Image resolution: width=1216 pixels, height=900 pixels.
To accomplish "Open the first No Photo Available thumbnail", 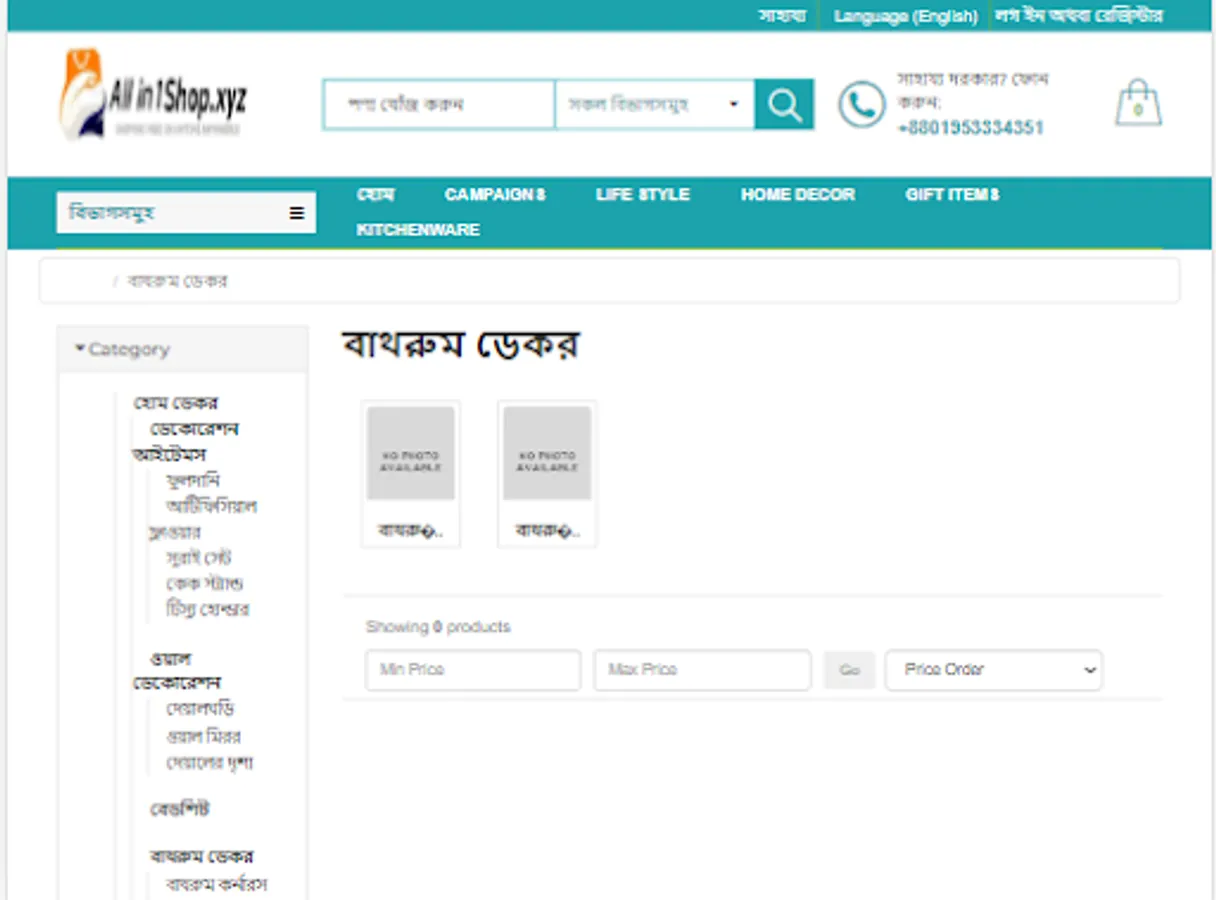I will pyautogui.click(x=411, y=453).
